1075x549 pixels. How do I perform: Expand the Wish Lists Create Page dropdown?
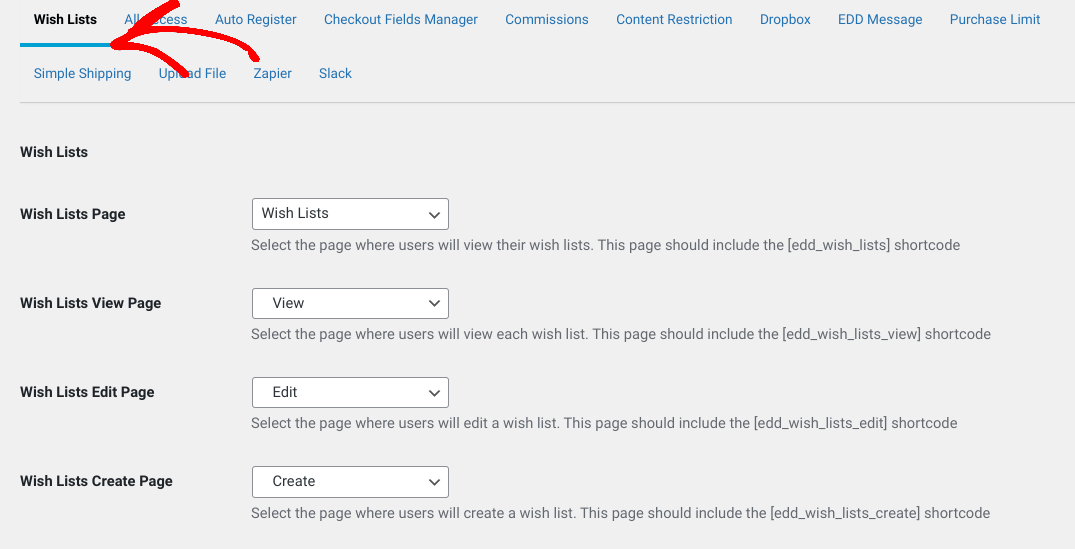350,481
